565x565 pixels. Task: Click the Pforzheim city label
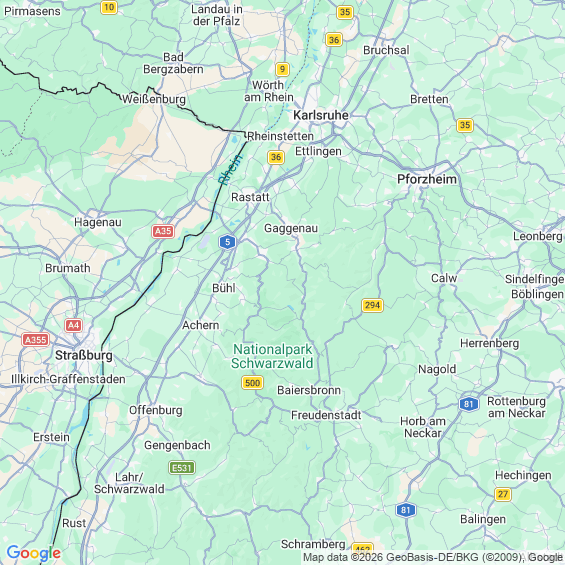[427, 179]
